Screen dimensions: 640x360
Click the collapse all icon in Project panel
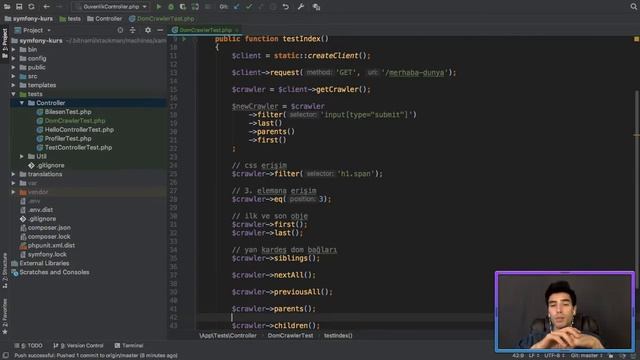[x=133, y=30]
